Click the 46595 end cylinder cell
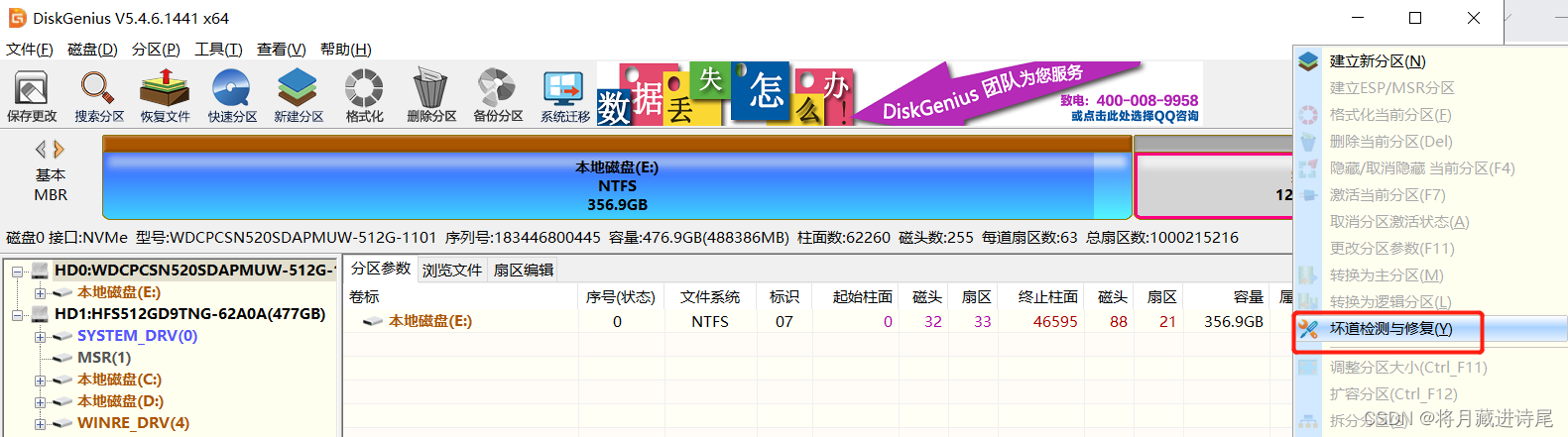 [1055, 321]
